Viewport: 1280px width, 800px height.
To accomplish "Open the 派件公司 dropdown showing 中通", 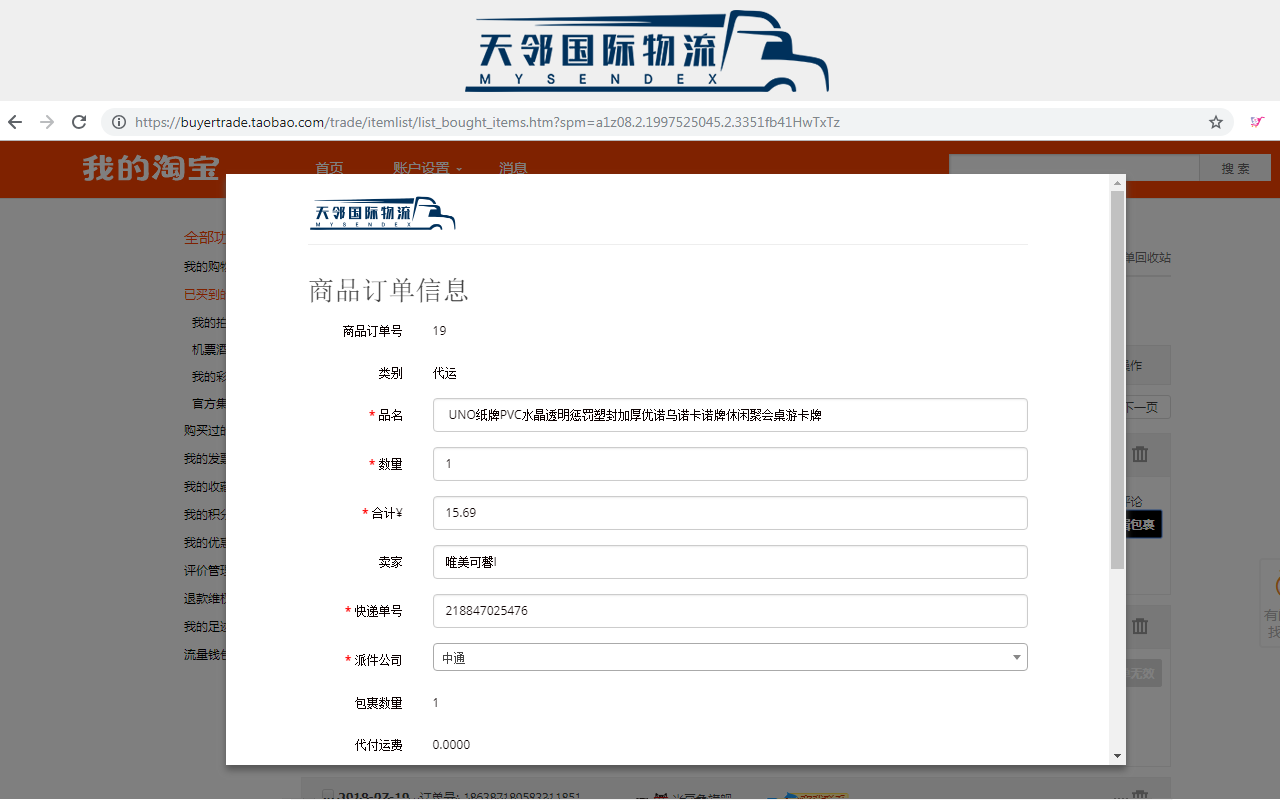I will (730, 657).
